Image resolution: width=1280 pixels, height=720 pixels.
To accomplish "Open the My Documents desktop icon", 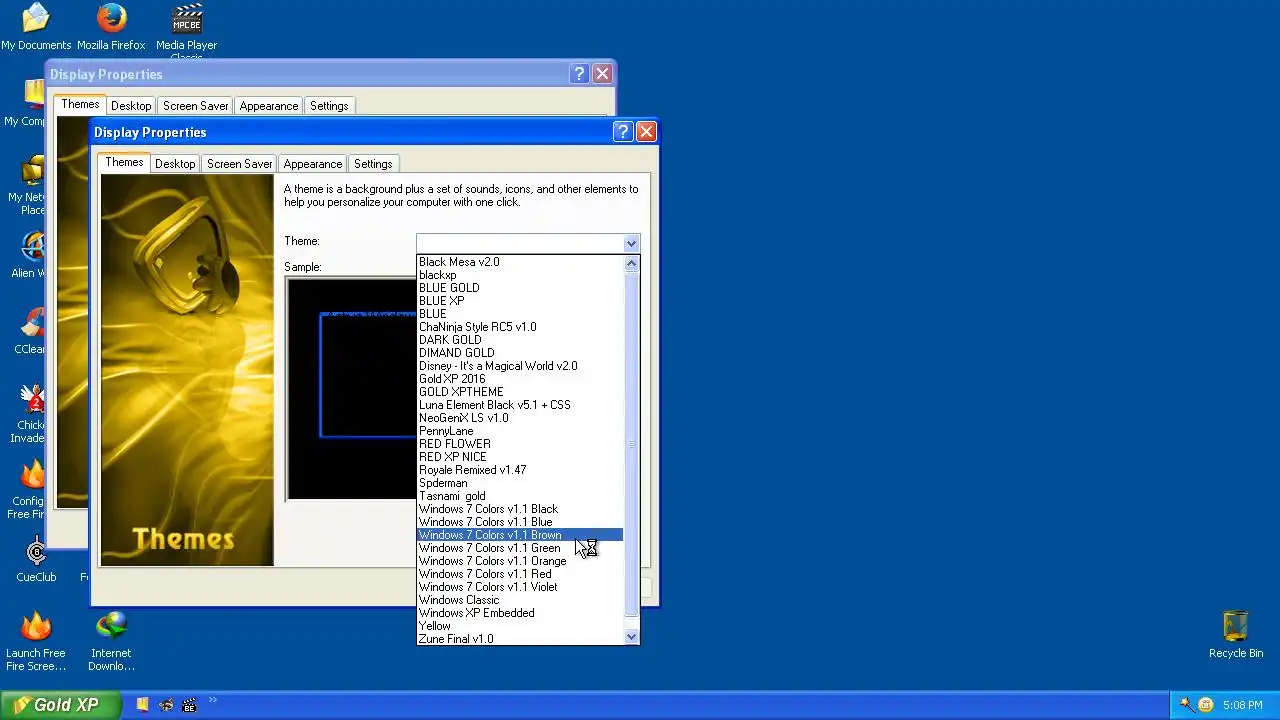I will click(36, 27).
